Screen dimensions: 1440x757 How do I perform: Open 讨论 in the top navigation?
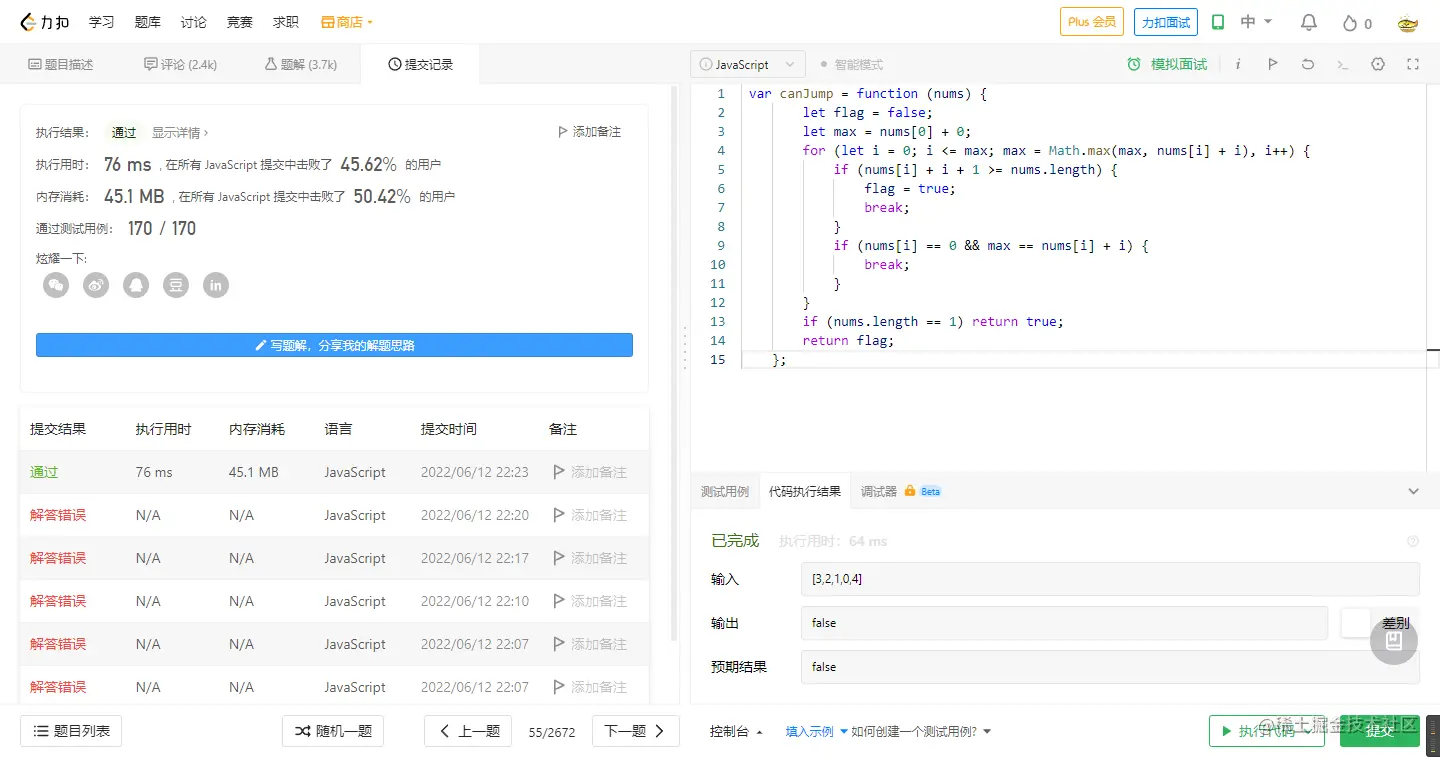194,22
